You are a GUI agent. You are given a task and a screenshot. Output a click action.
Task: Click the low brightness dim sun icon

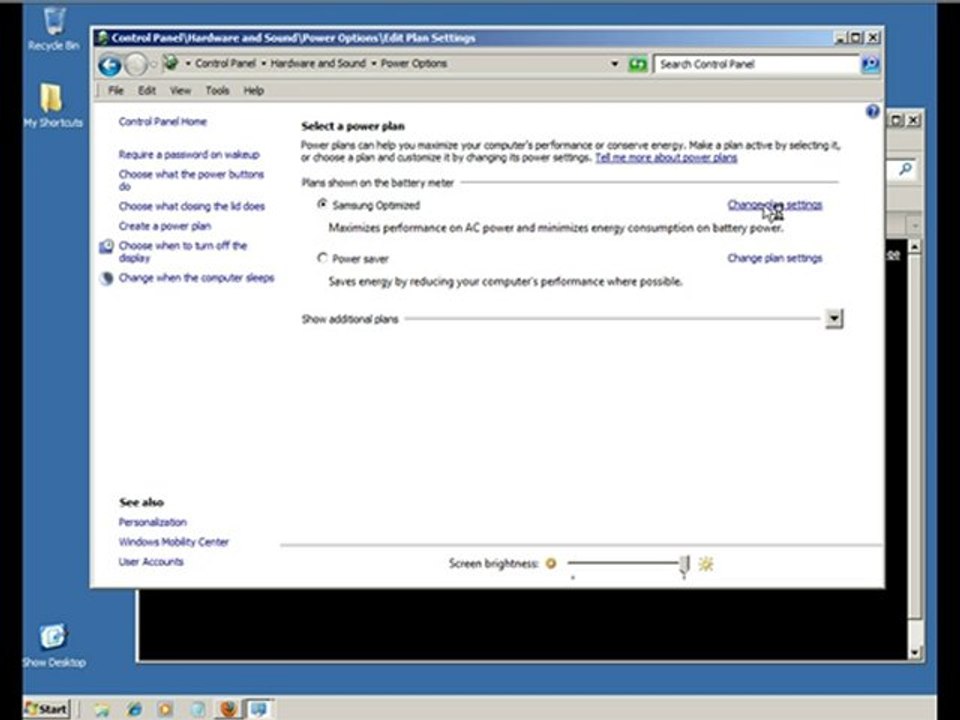(x=551, y=563)
